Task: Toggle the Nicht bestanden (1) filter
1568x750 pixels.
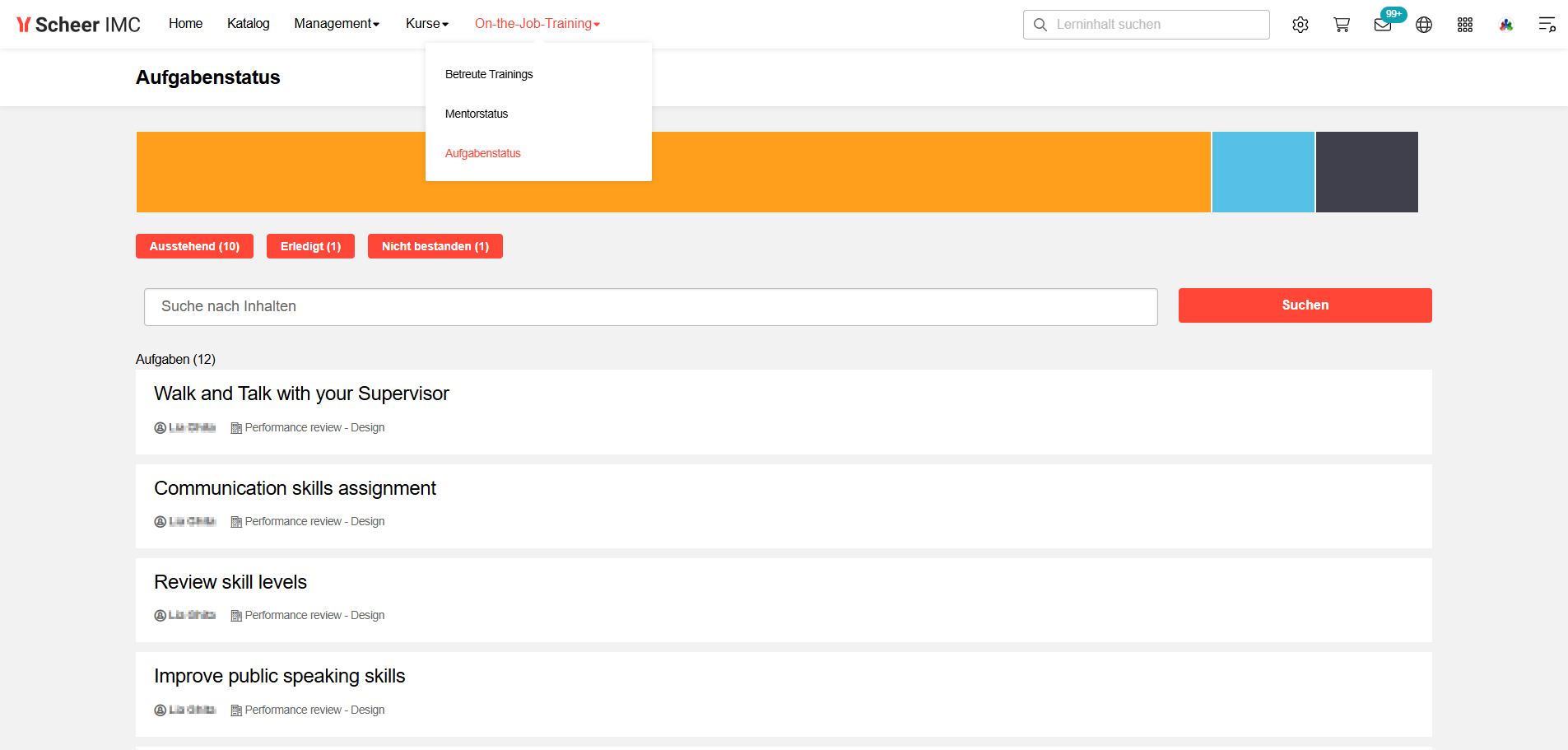Action: click(435, 246)
